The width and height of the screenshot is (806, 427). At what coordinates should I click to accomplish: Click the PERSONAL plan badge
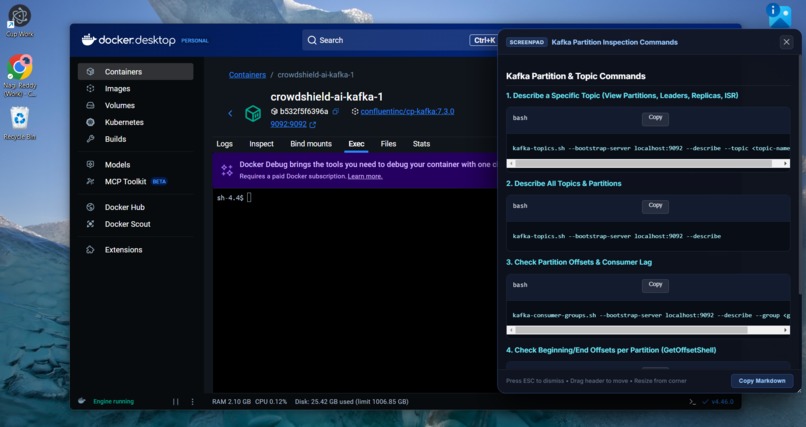click(x=195, y=41)
